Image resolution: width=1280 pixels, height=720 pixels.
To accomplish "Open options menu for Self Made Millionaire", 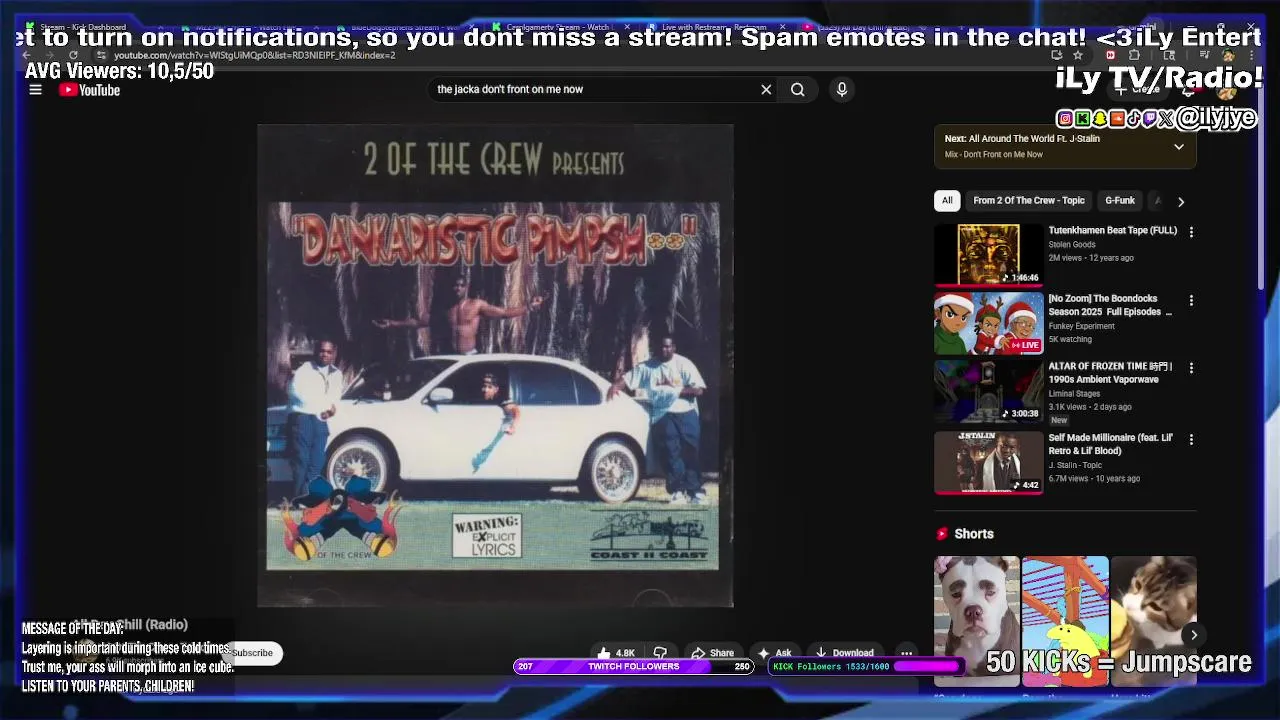I will tap(1191, 439).
